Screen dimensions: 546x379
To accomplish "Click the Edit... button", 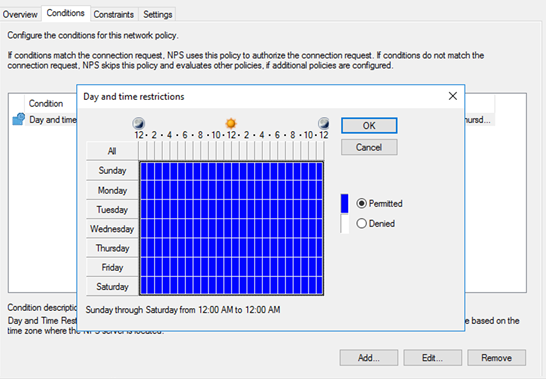I will (x=432, y=358).
